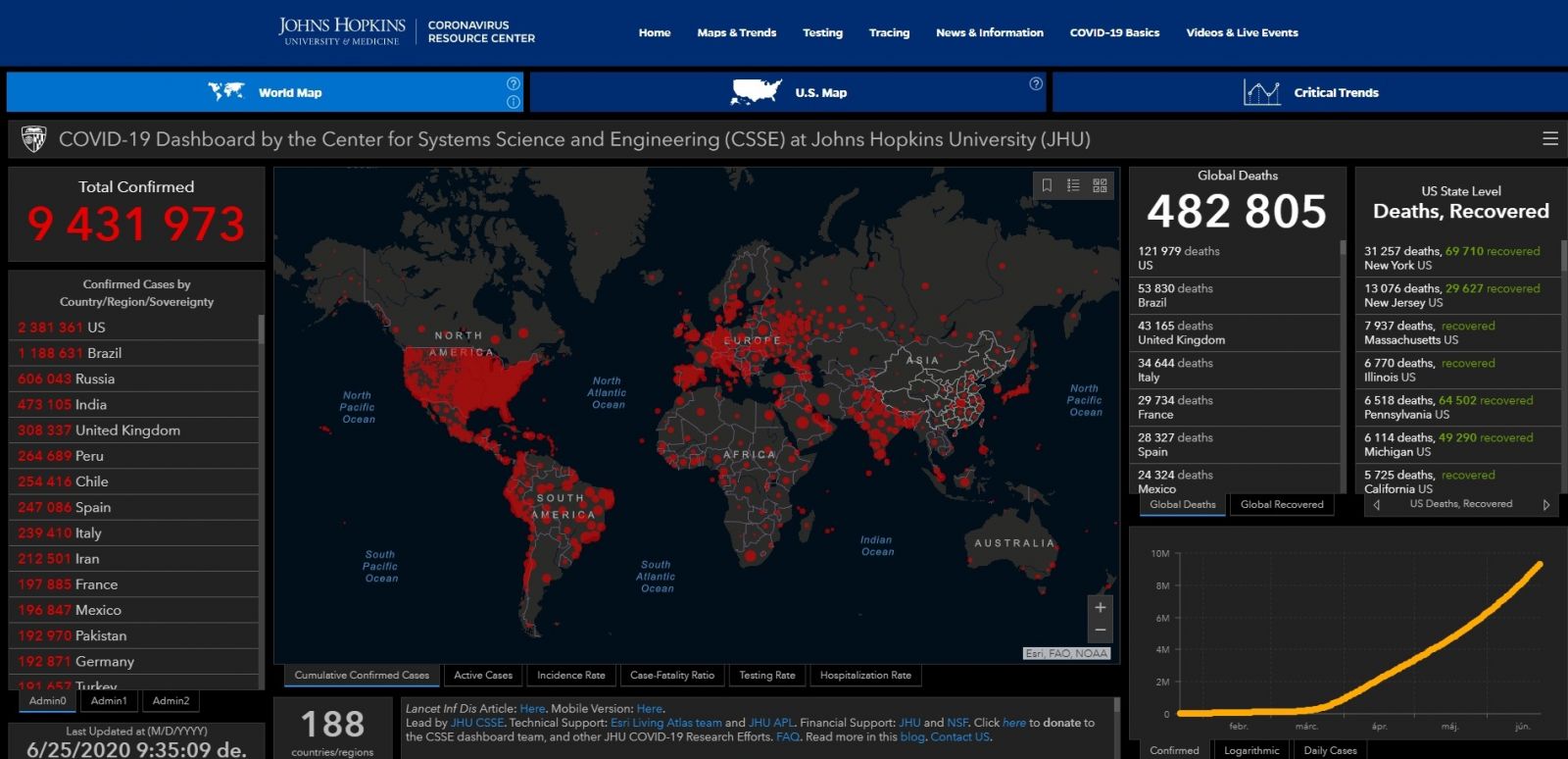The image size is (1568, 759).
Task: Click the U.S. Map help question-mark icon
Action: coord(1036,83)
